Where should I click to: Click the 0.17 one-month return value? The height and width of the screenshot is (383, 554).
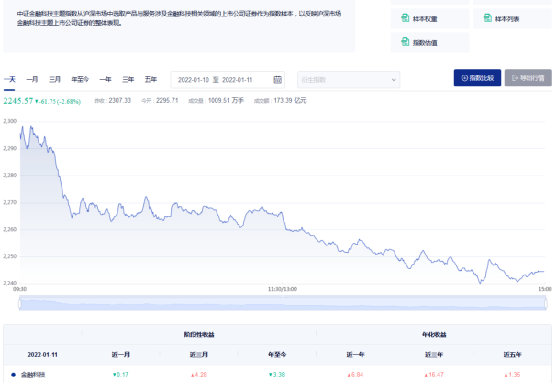click(x=120, y=375)
